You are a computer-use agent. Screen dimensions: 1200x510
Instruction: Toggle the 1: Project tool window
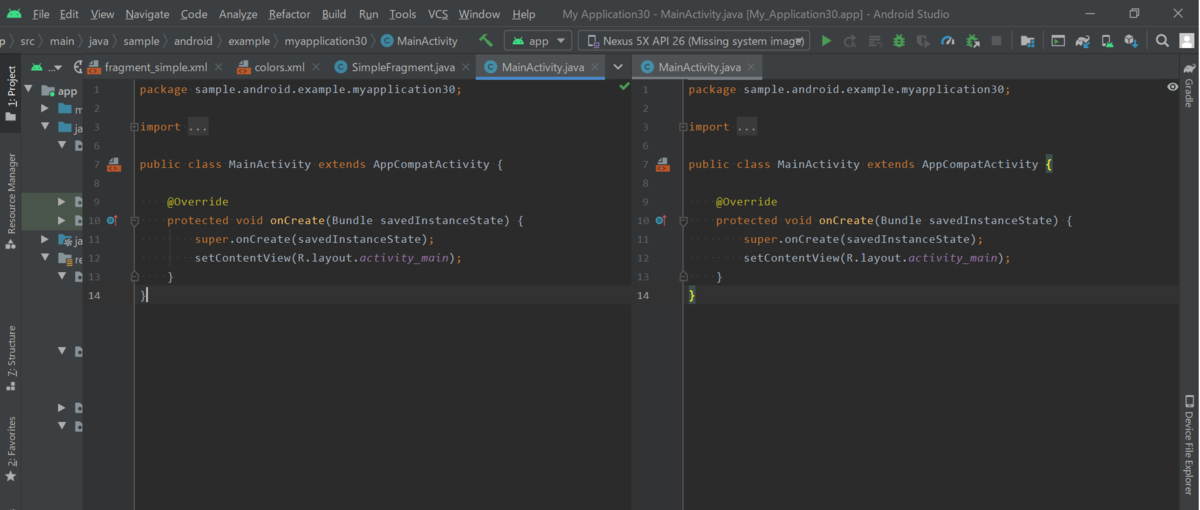[11, 94]
